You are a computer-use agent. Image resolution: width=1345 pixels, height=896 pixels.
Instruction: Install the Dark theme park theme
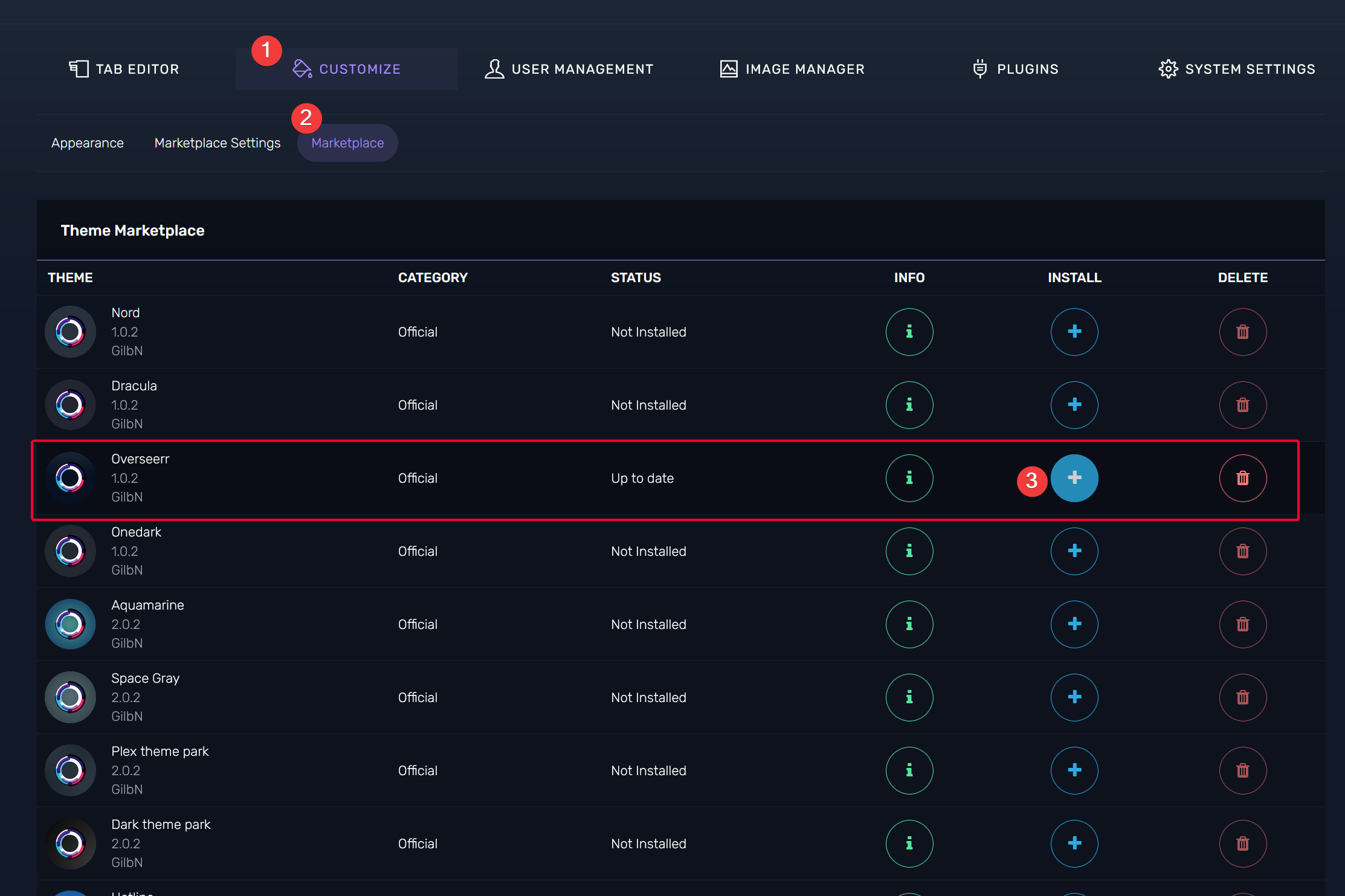[x=1074, y=843]
